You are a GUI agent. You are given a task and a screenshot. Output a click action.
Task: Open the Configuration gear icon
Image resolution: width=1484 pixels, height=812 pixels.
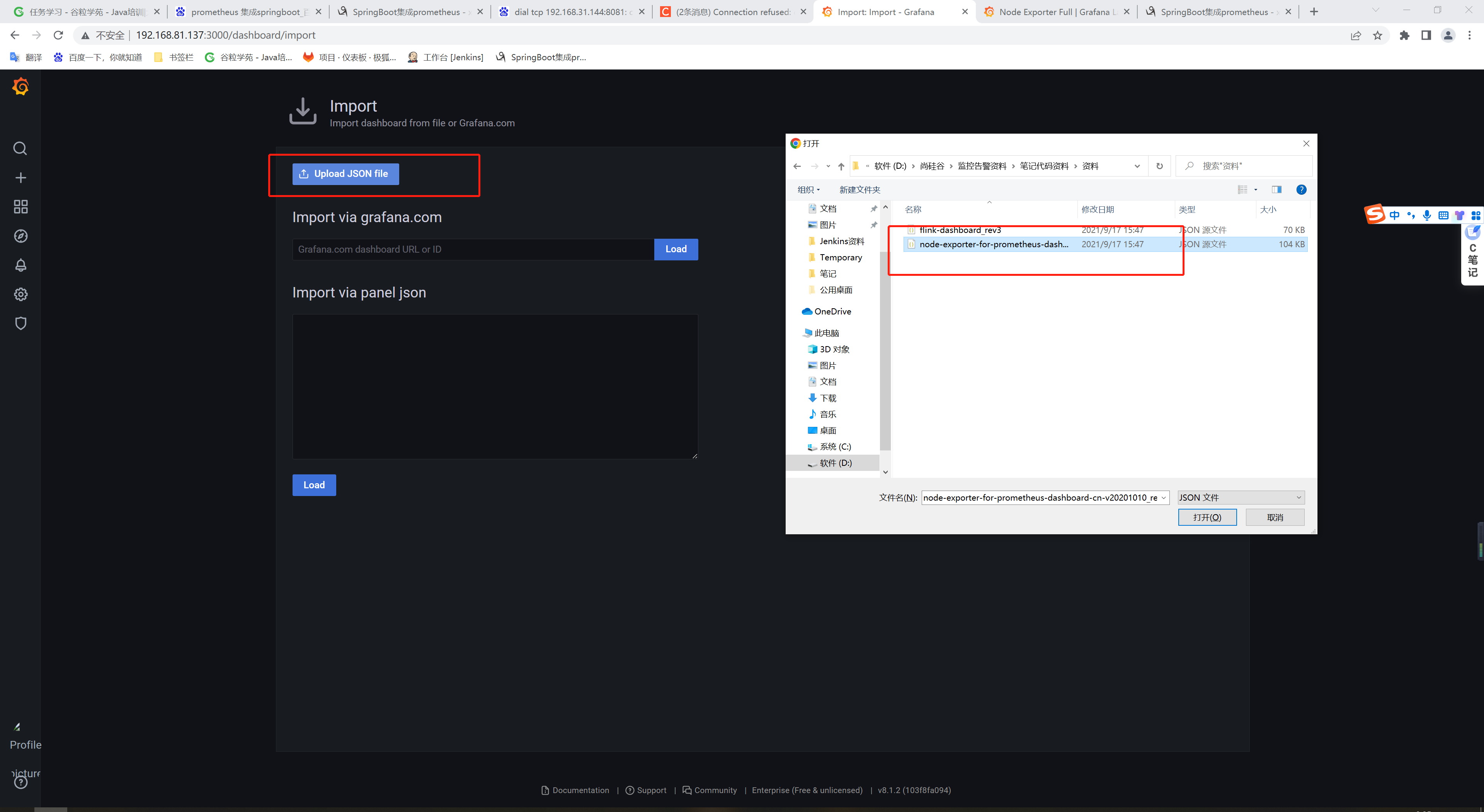21,294
